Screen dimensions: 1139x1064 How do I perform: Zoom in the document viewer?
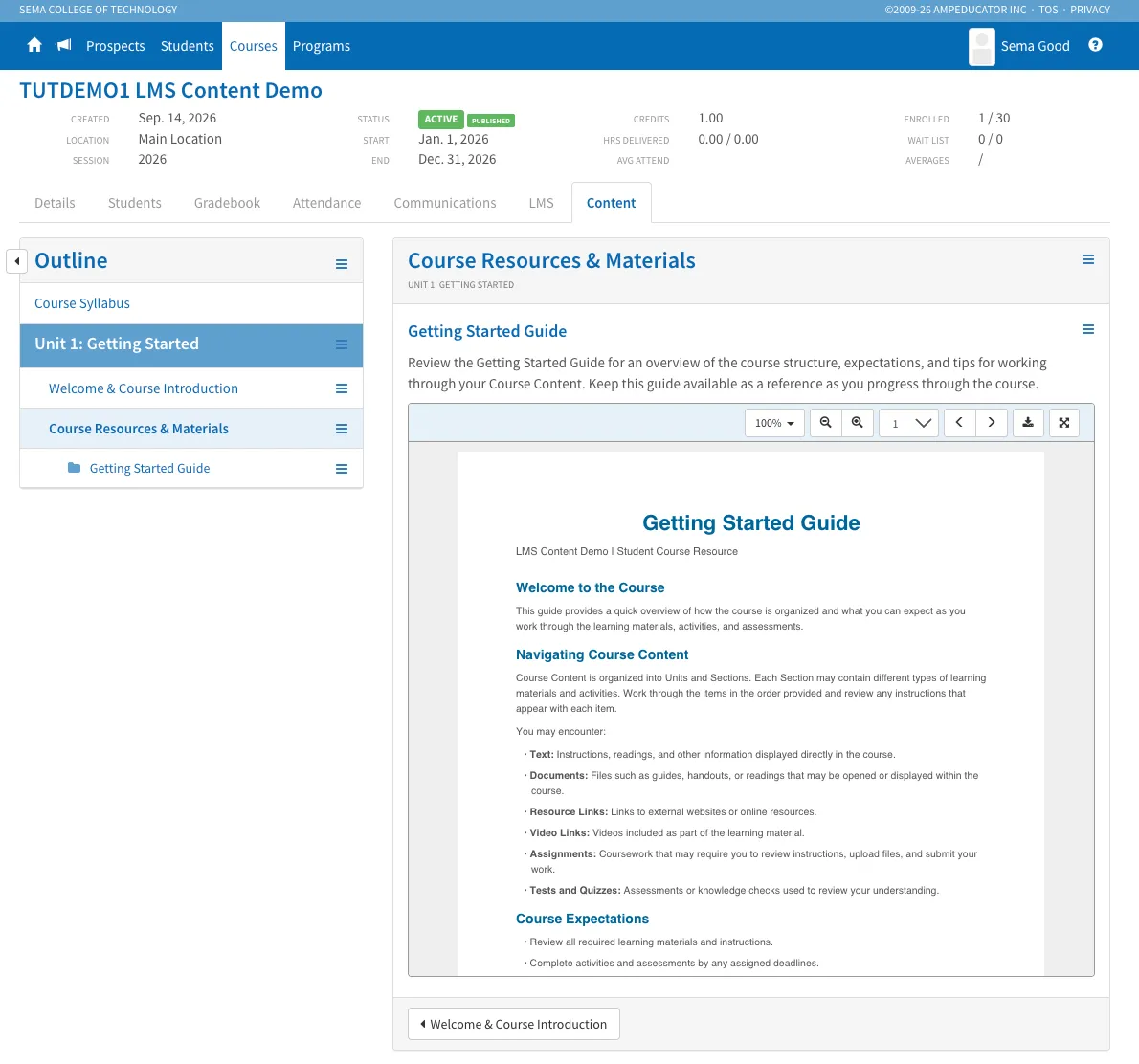pyautogui.click(x=858, y=423)
